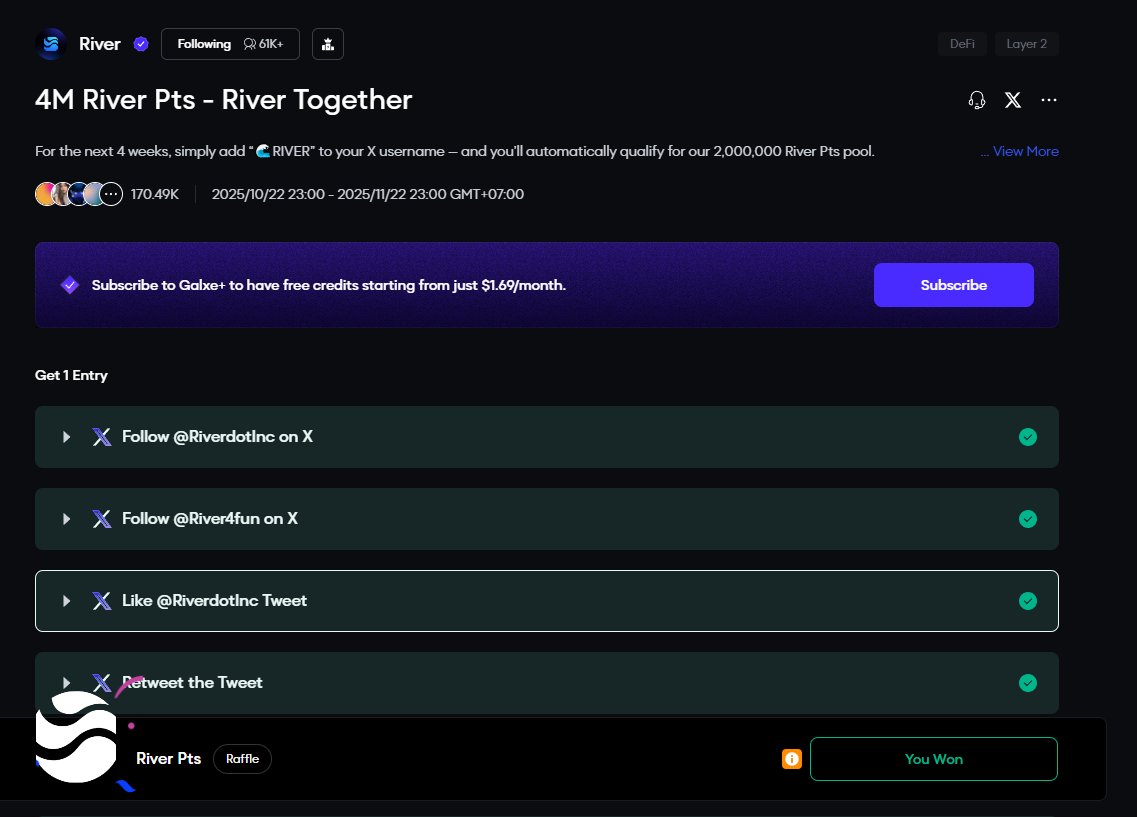Click the Galxe+ diamond icon in banner
The image size is (1137, 817).
coord(70,285)
